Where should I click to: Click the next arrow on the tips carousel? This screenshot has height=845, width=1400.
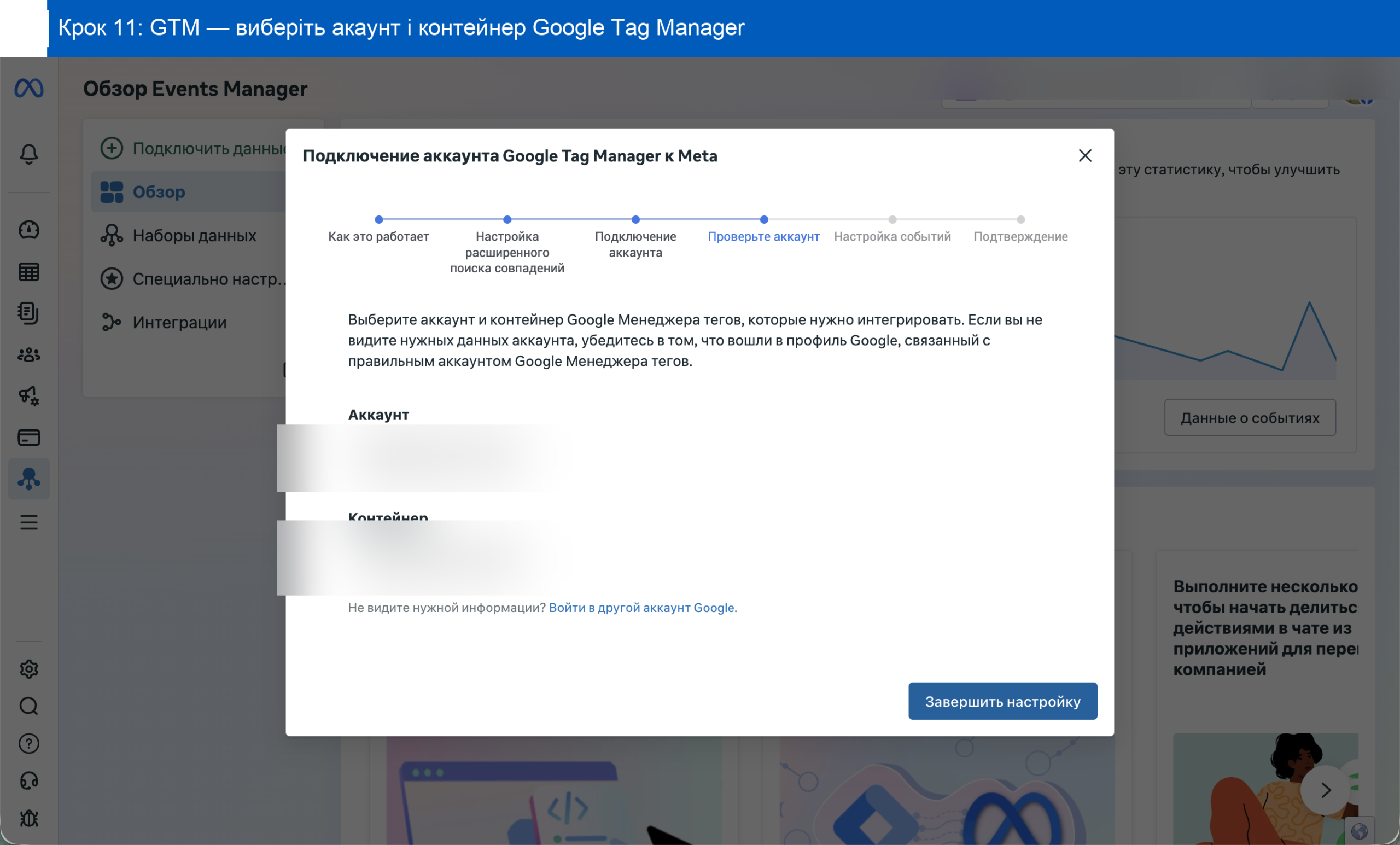pos(1326,790)
